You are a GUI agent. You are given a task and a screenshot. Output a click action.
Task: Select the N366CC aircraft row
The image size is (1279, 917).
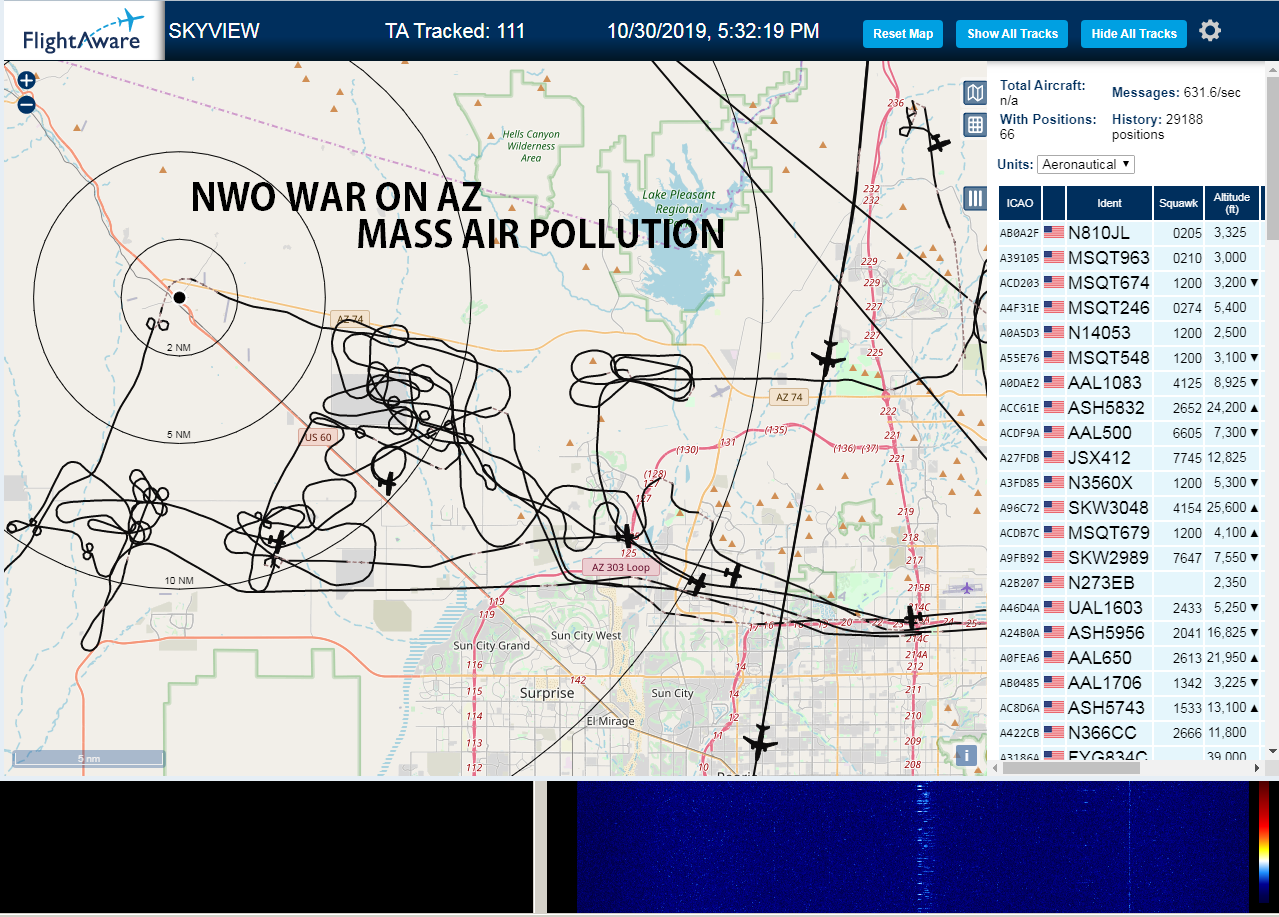tap(1130, 732)
